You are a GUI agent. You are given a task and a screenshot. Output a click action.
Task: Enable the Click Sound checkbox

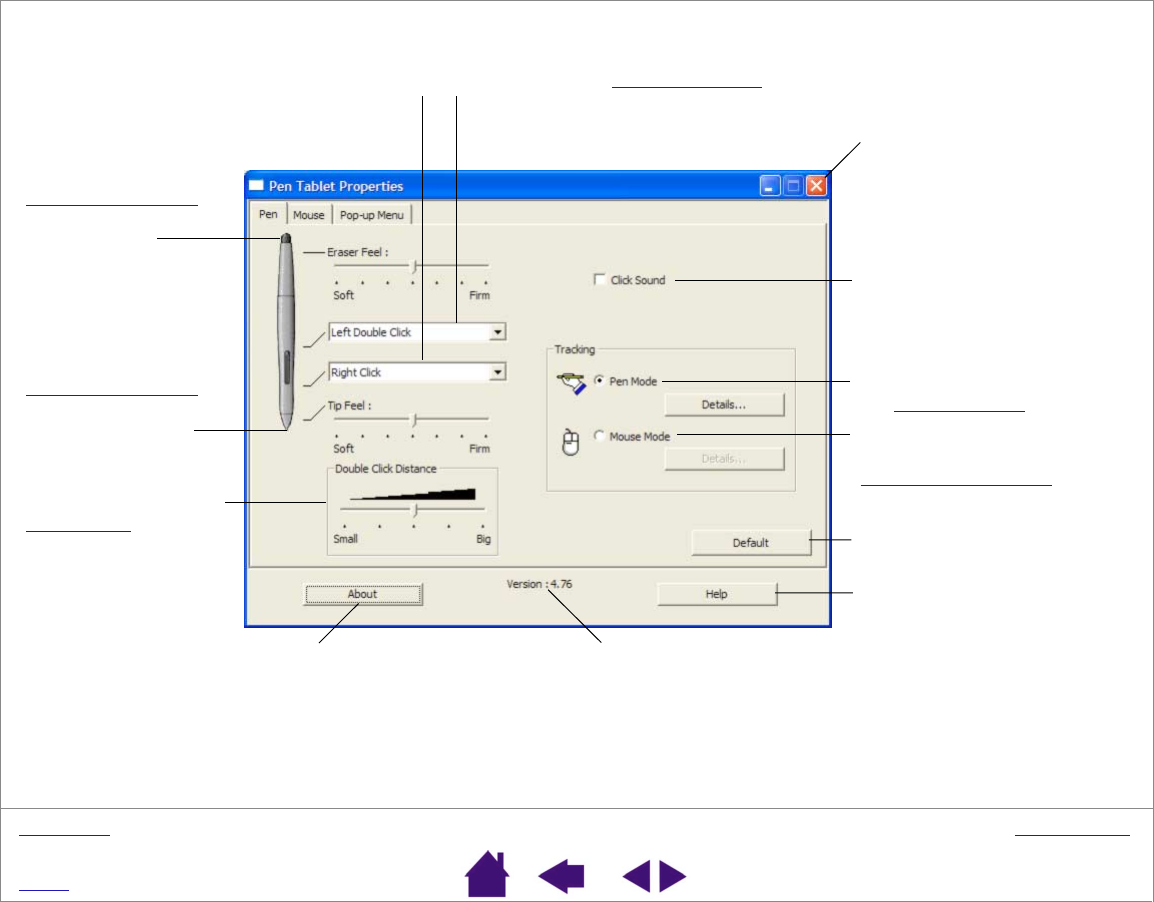pyautogui.click(x=599, y=280)
